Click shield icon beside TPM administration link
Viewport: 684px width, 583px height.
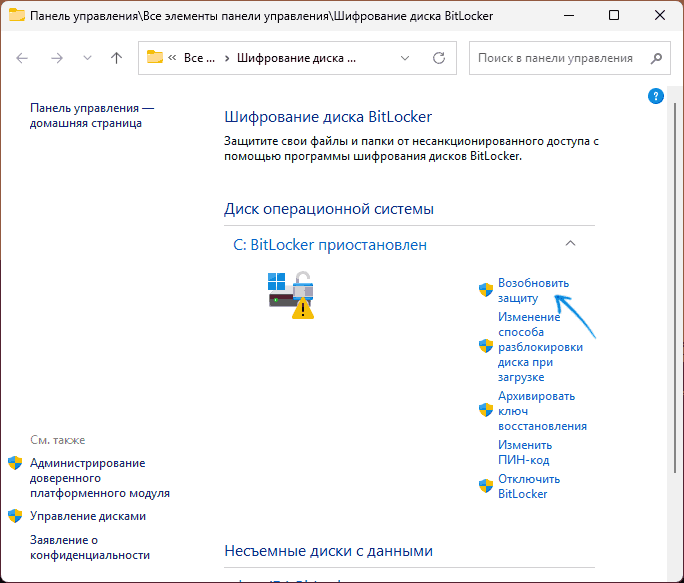[15, 463]
